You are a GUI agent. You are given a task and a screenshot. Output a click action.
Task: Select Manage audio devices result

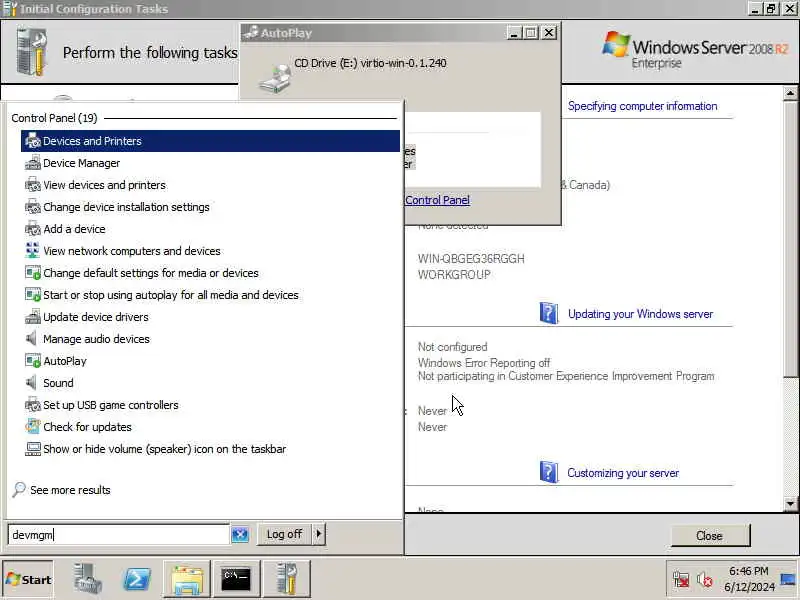point(96,339)
